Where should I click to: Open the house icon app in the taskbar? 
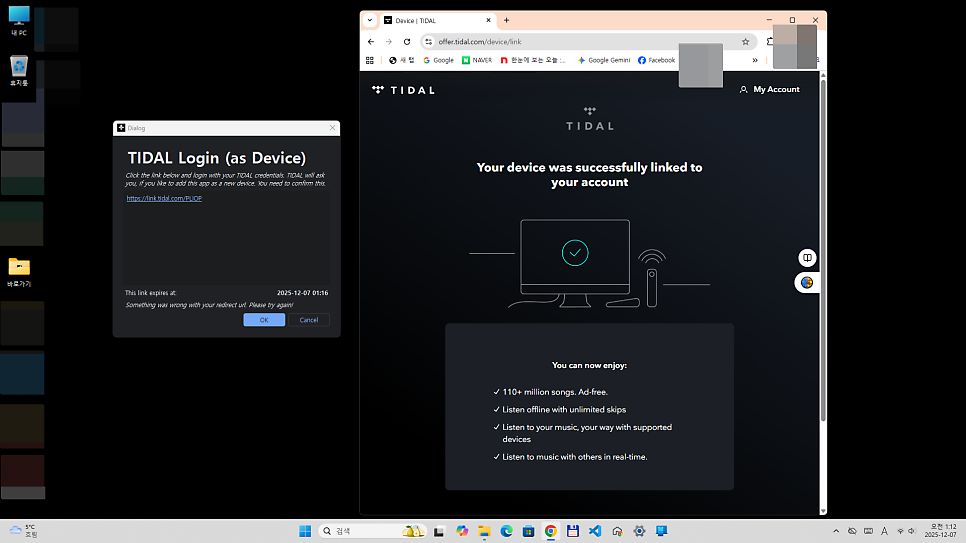pyautogui.click(x=617, y=531)
